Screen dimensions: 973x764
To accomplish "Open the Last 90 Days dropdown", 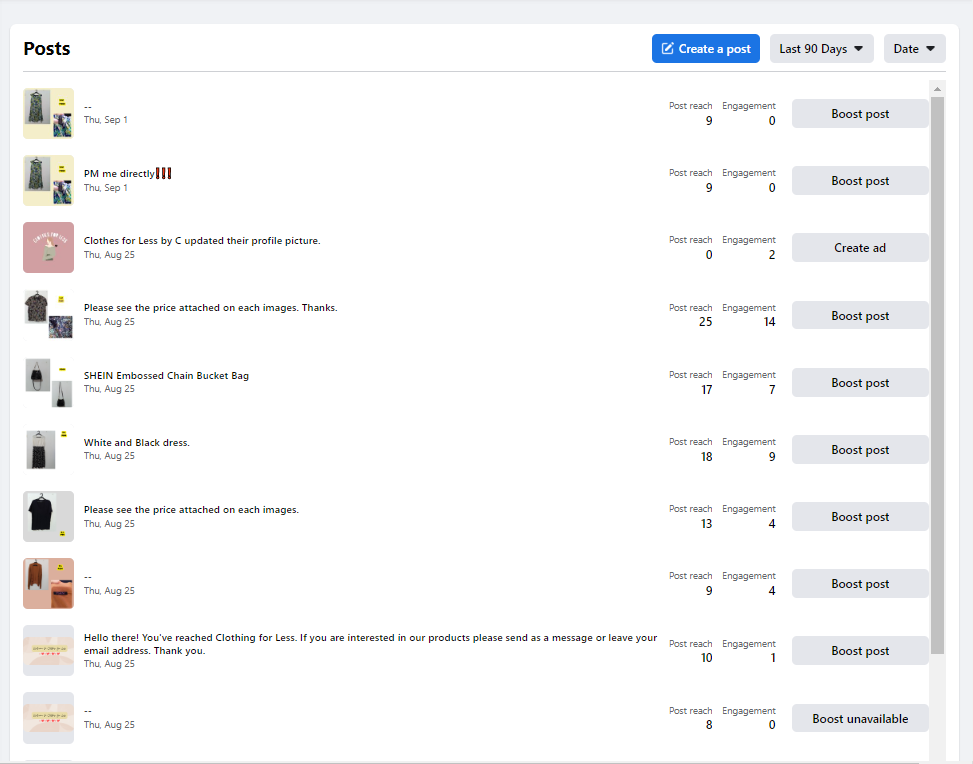I will pyautogui.click(x=821, y=49).
